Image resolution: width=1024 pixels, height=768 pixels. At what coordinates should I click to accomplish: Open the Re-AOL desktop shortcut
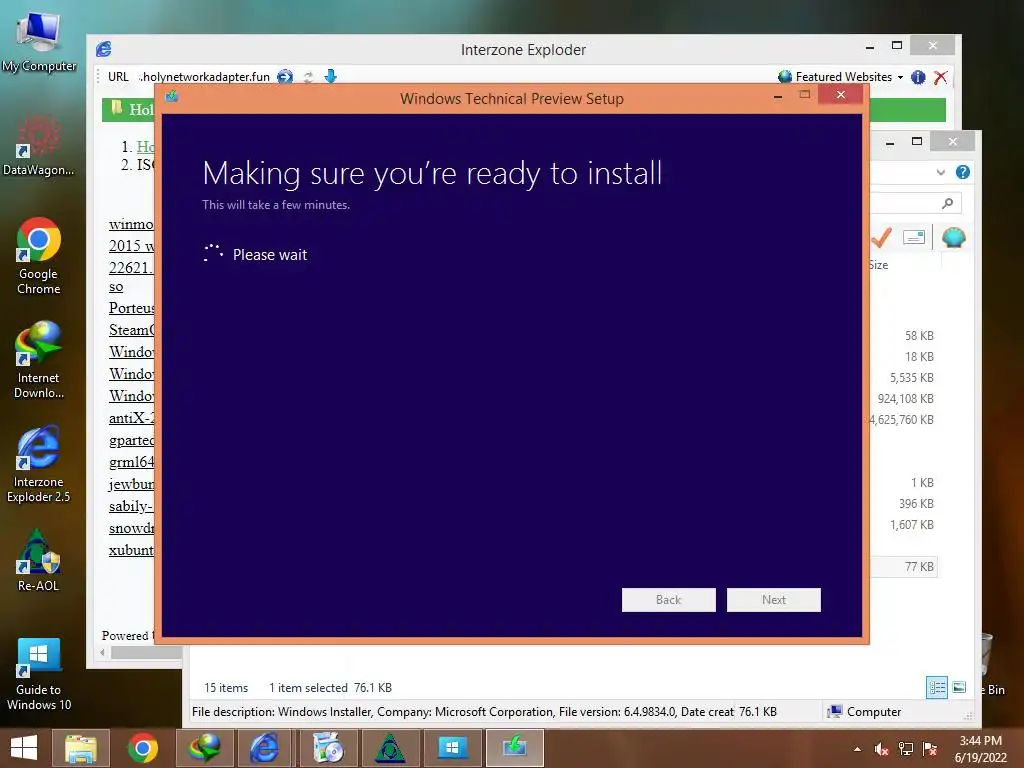coord(39,560)
